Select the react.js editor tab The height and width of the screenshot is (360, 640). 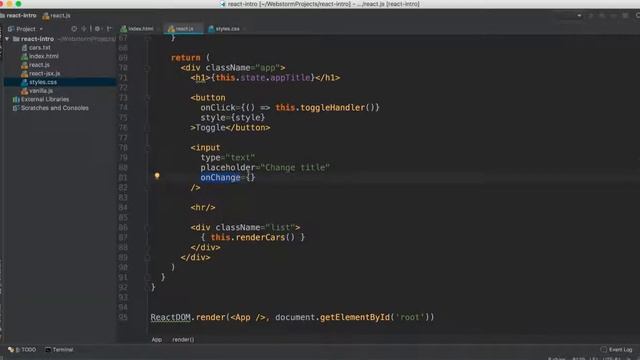point(183,29)
